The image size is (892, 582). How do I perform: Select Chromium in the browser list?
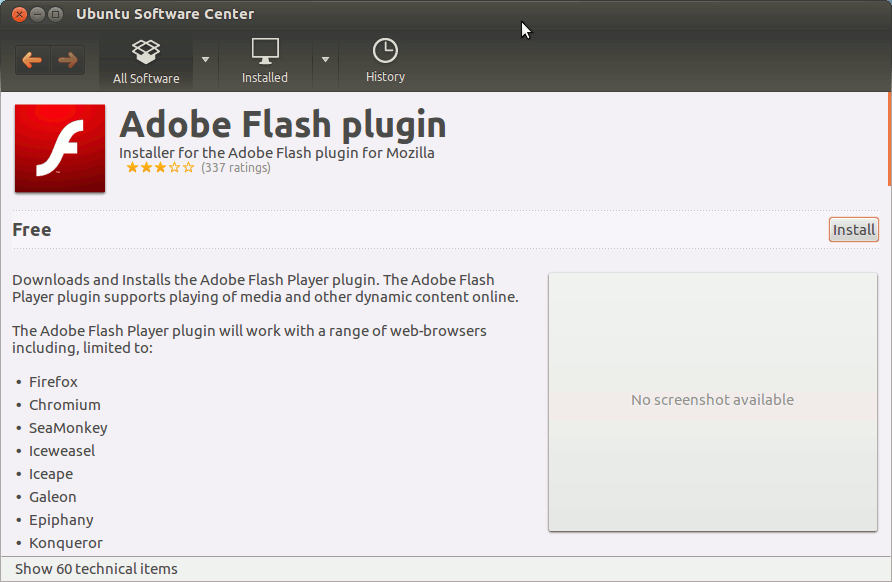(64, 404)
